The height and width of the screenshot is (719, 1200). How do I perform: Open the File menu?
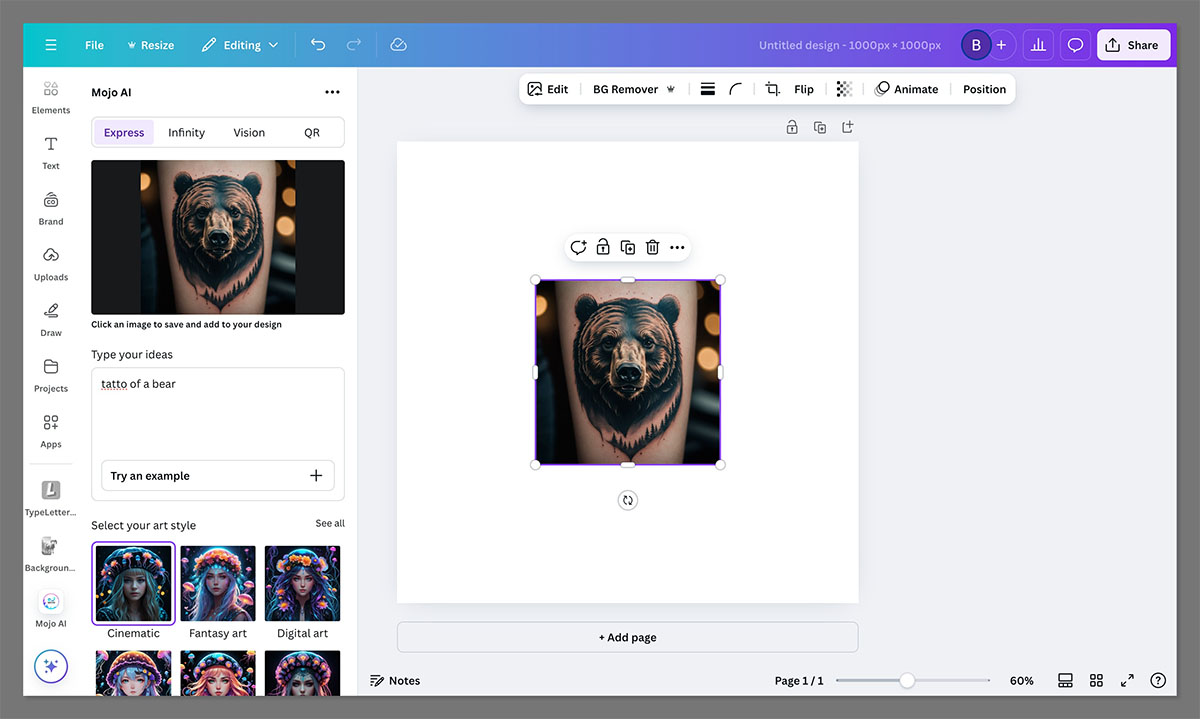click(93, 44)
